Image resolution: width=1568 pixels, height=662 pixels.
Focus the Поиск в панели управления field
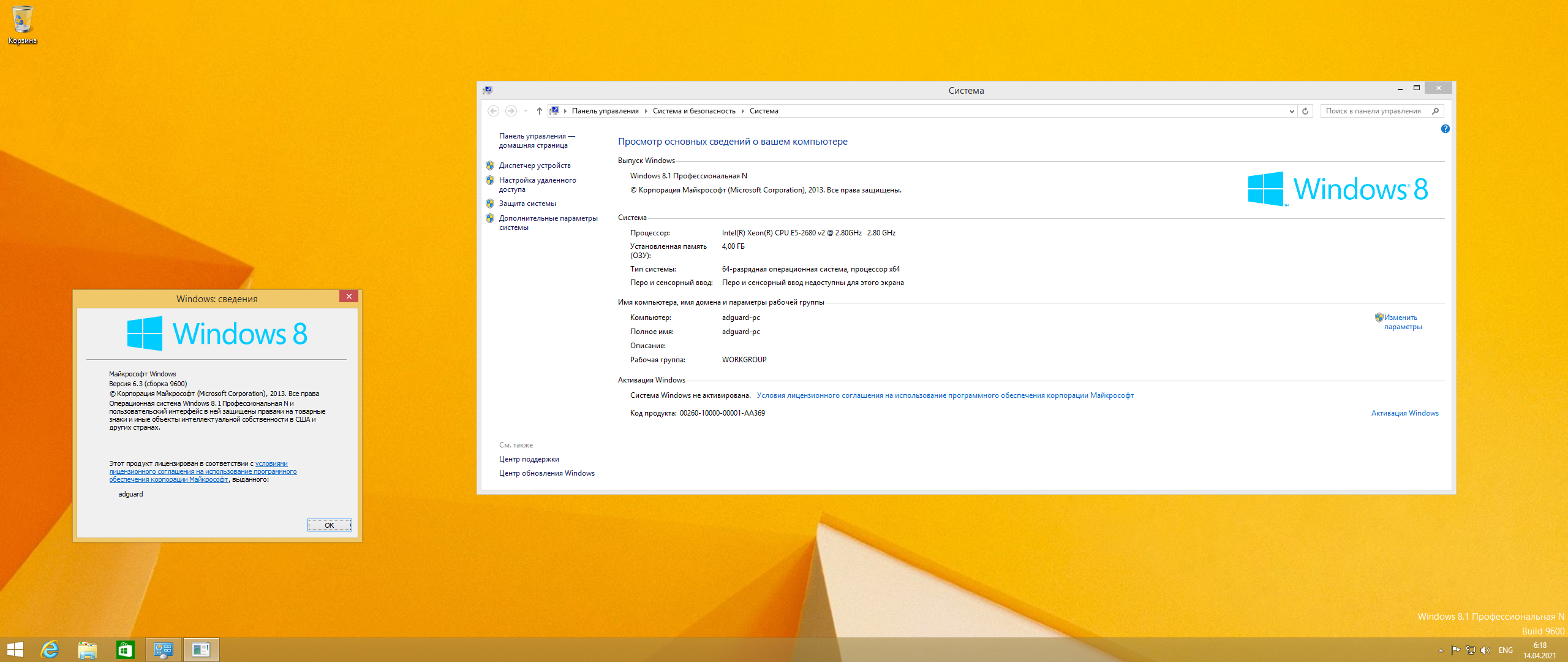coord(1373,111)
